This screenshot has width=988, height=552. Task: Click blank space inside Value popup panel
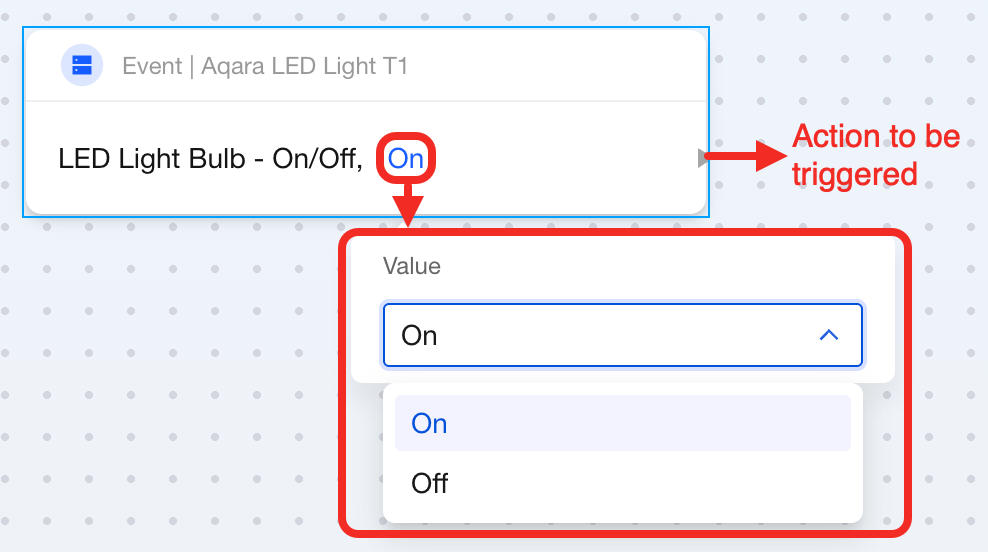pos(650,266)
